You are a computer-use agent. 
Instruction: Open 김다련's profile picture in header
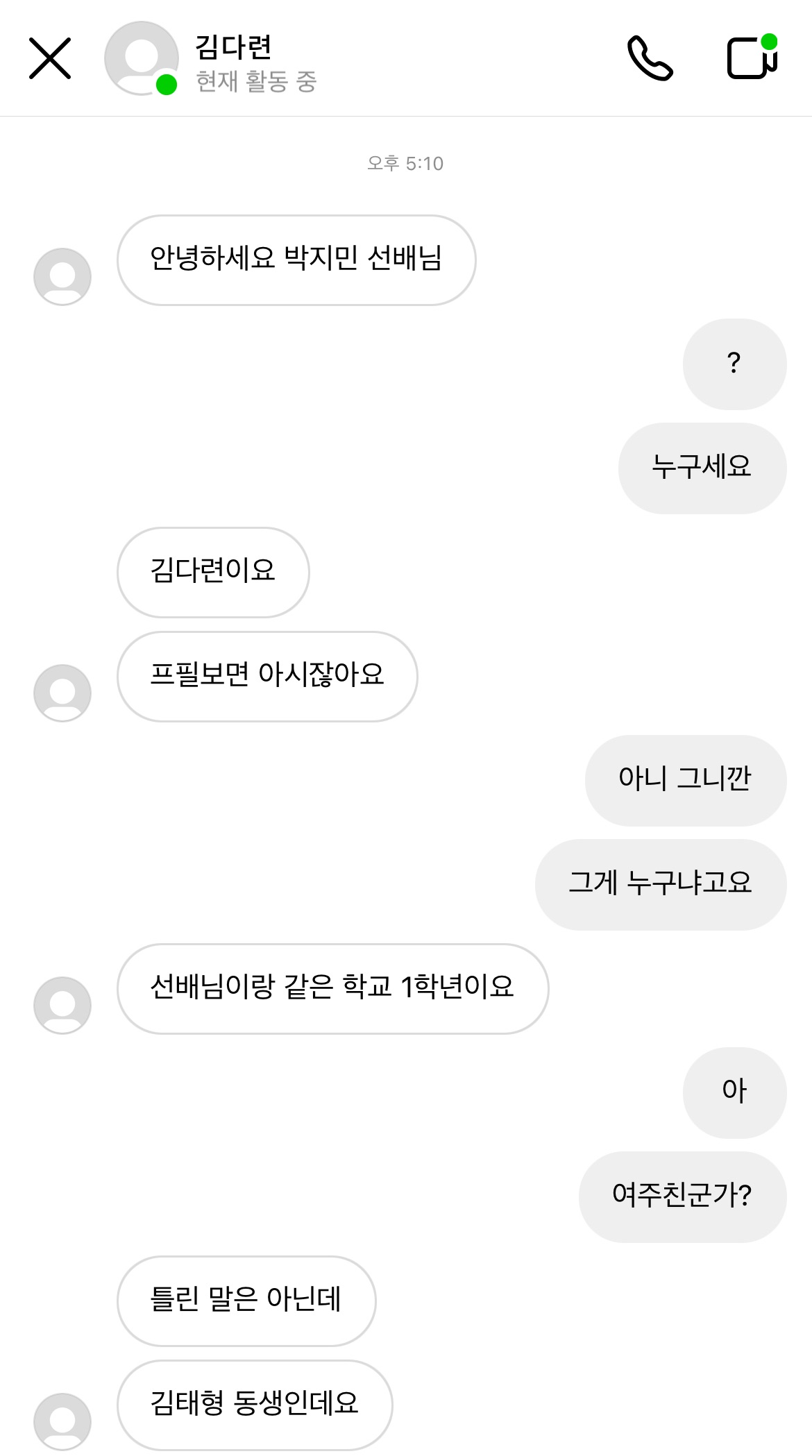(x=142, y=58)
